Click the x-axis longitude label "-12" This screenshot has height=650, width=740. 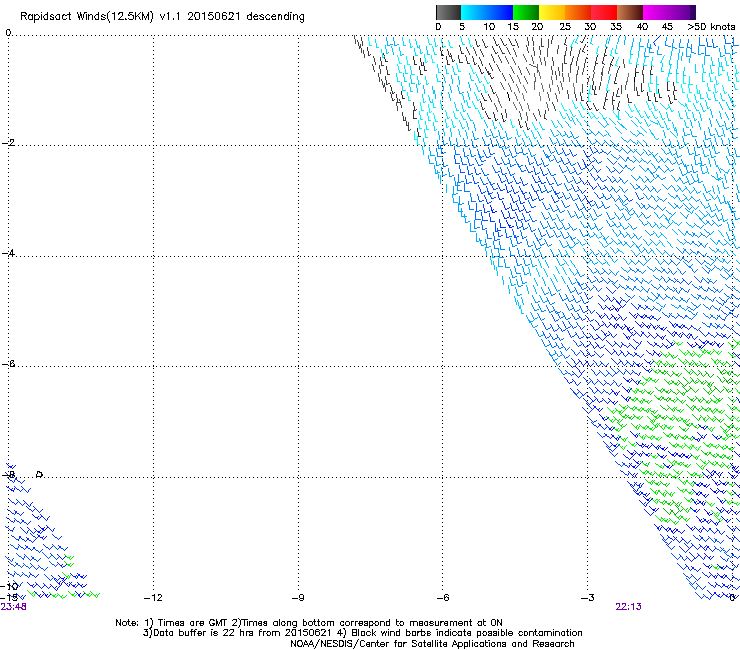(153, 598)
